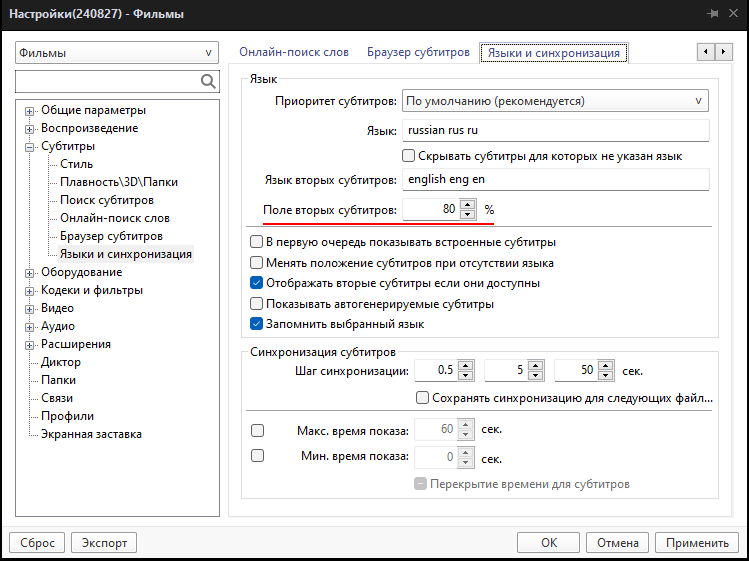
Task: Toggle 'Показывать автогенерируемые субтитры' checkbox
Action: point(255,304)
